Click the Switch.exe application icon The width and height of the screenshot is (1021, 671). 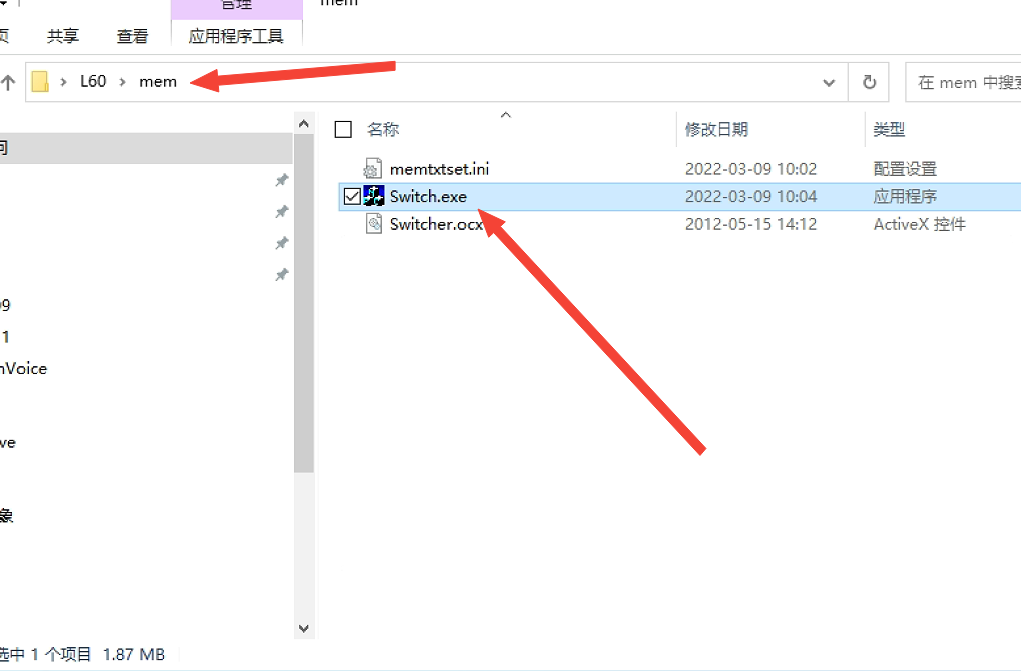click(x=374, y=196)
